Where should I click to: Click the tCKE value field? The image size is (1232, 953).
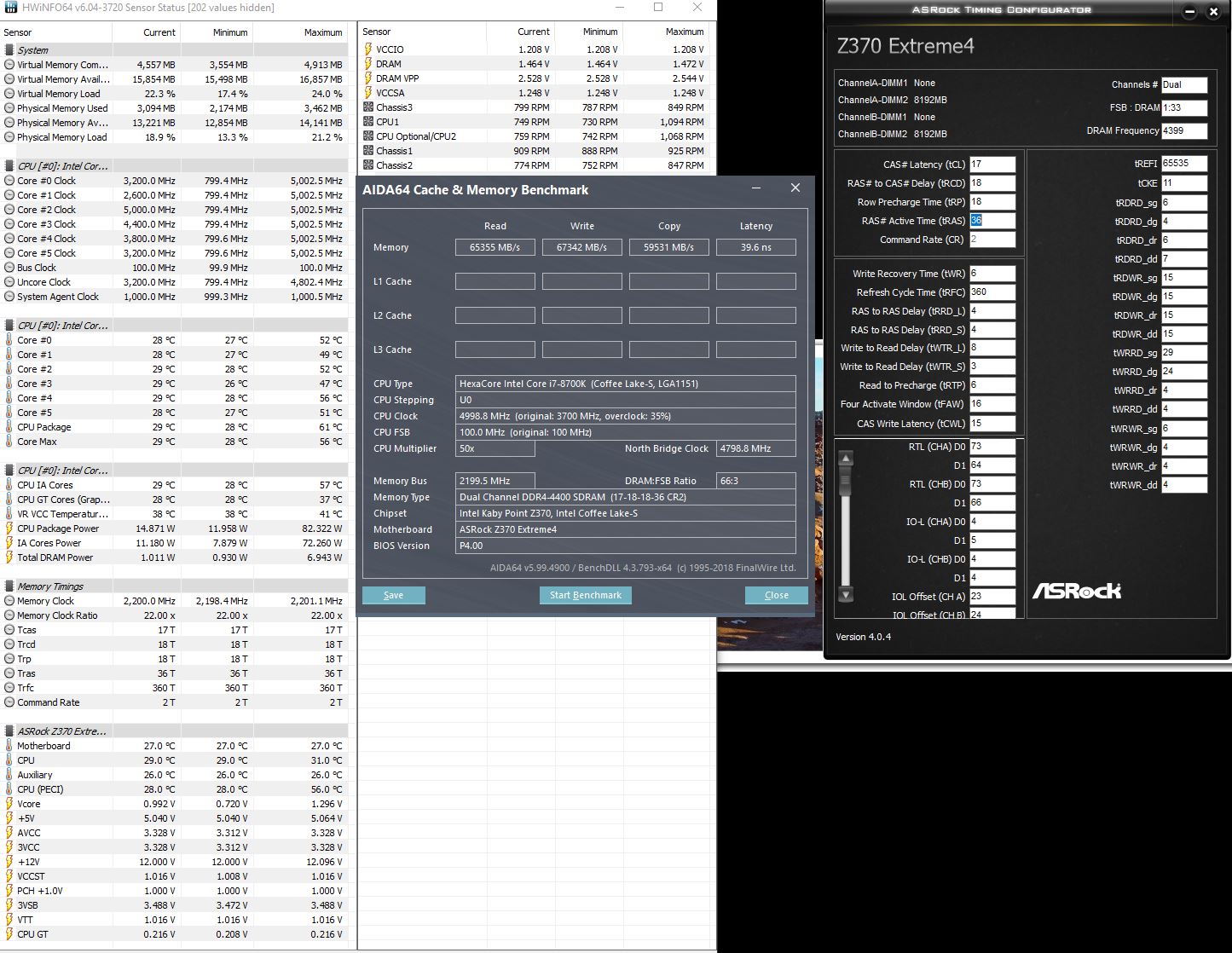click(x=1184, y=183)
